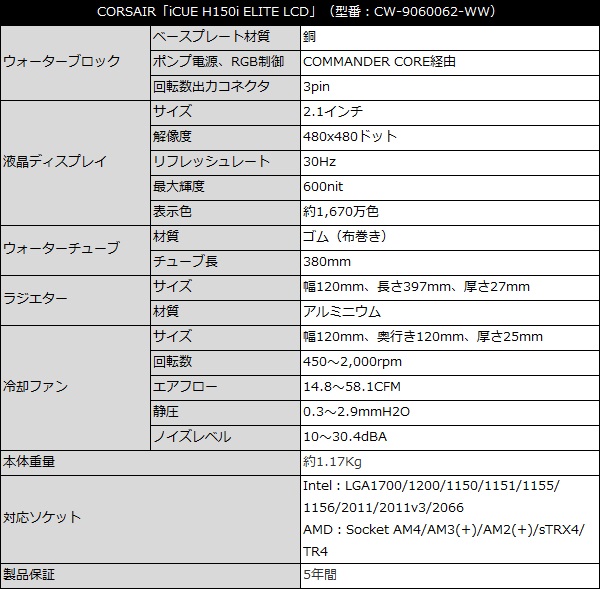Viewport: 600px width, 589px height.
Task: Select the アルミニウム value
Action: (x=342, y=311)
